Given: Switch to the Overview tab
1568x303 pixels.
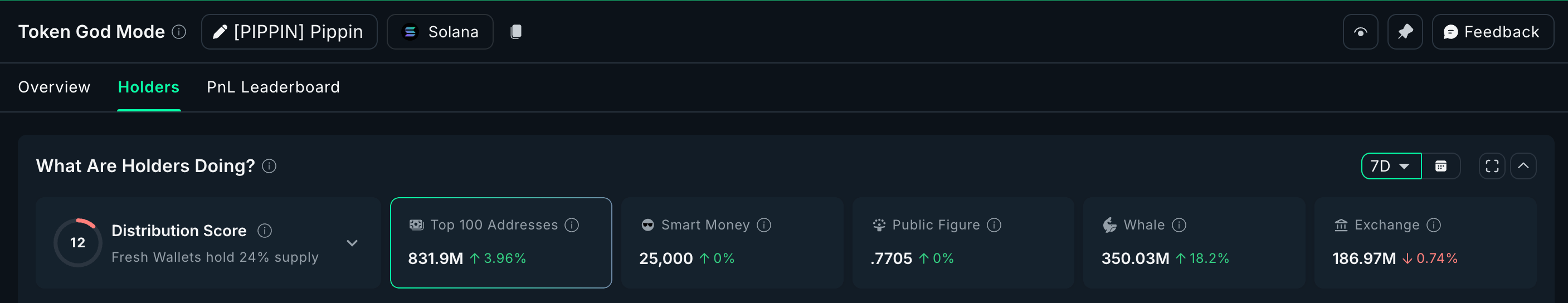Looking at the screenshot, I should point(54,87).
